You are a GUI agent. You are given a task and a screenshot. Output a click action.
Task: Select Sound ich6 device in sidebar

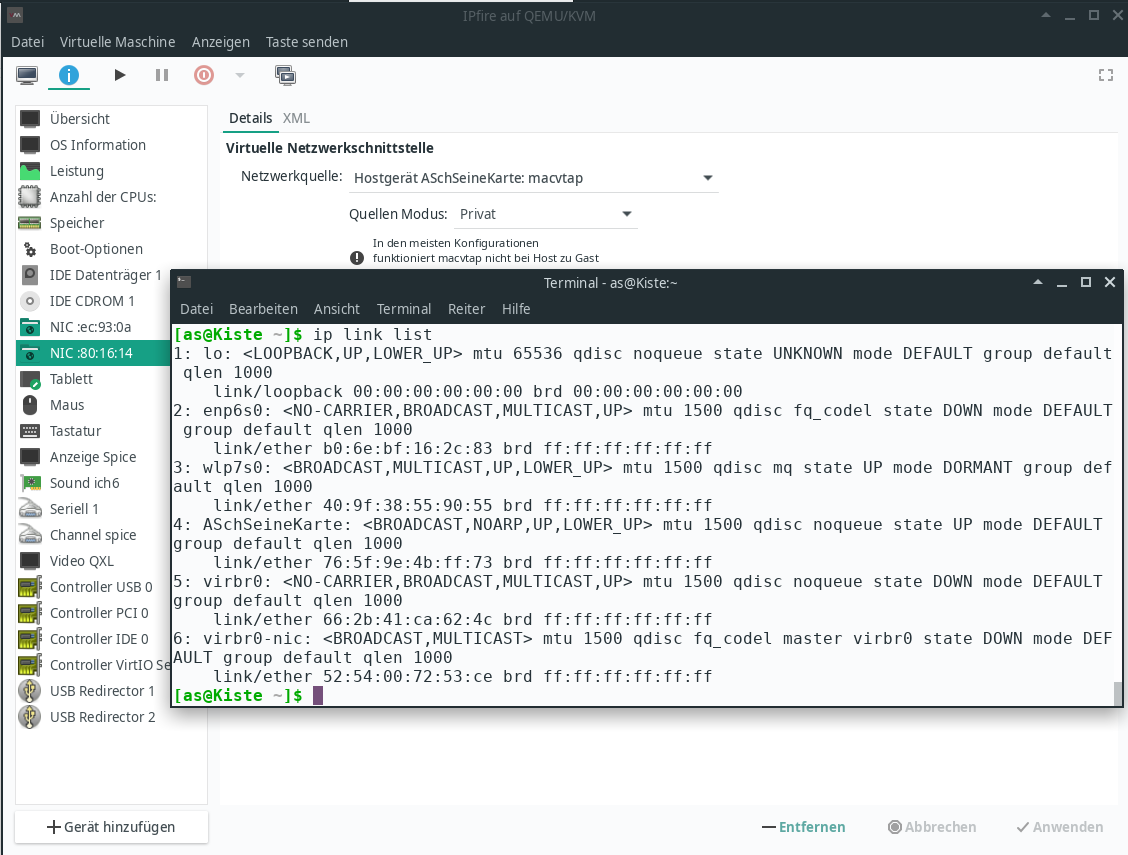click(x=84, y=483)
